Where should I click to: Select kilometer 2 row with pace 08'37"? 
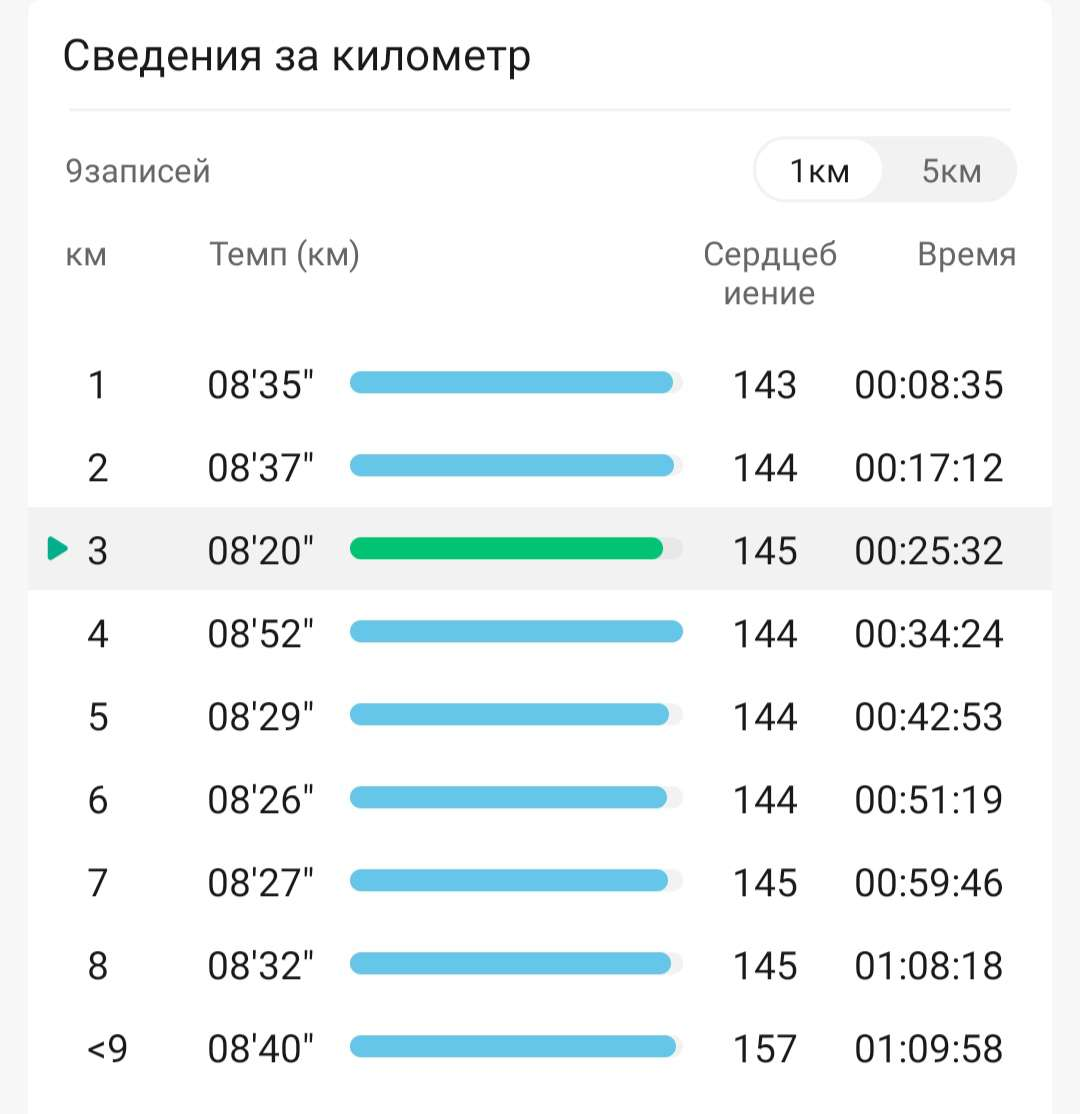[x=540, y=467]
